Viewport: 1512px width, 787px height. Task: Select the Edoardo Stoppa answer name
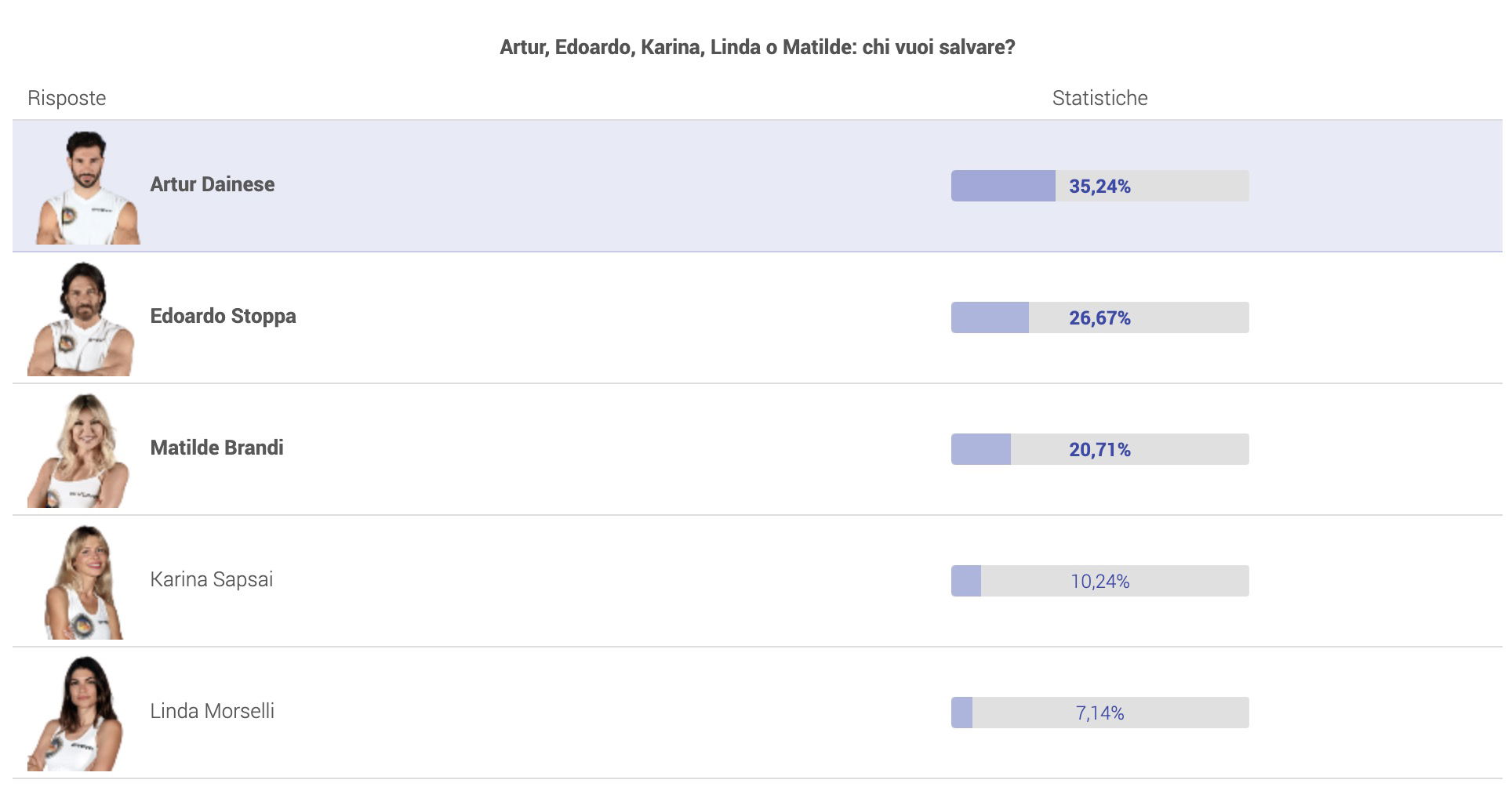(223, 316)
